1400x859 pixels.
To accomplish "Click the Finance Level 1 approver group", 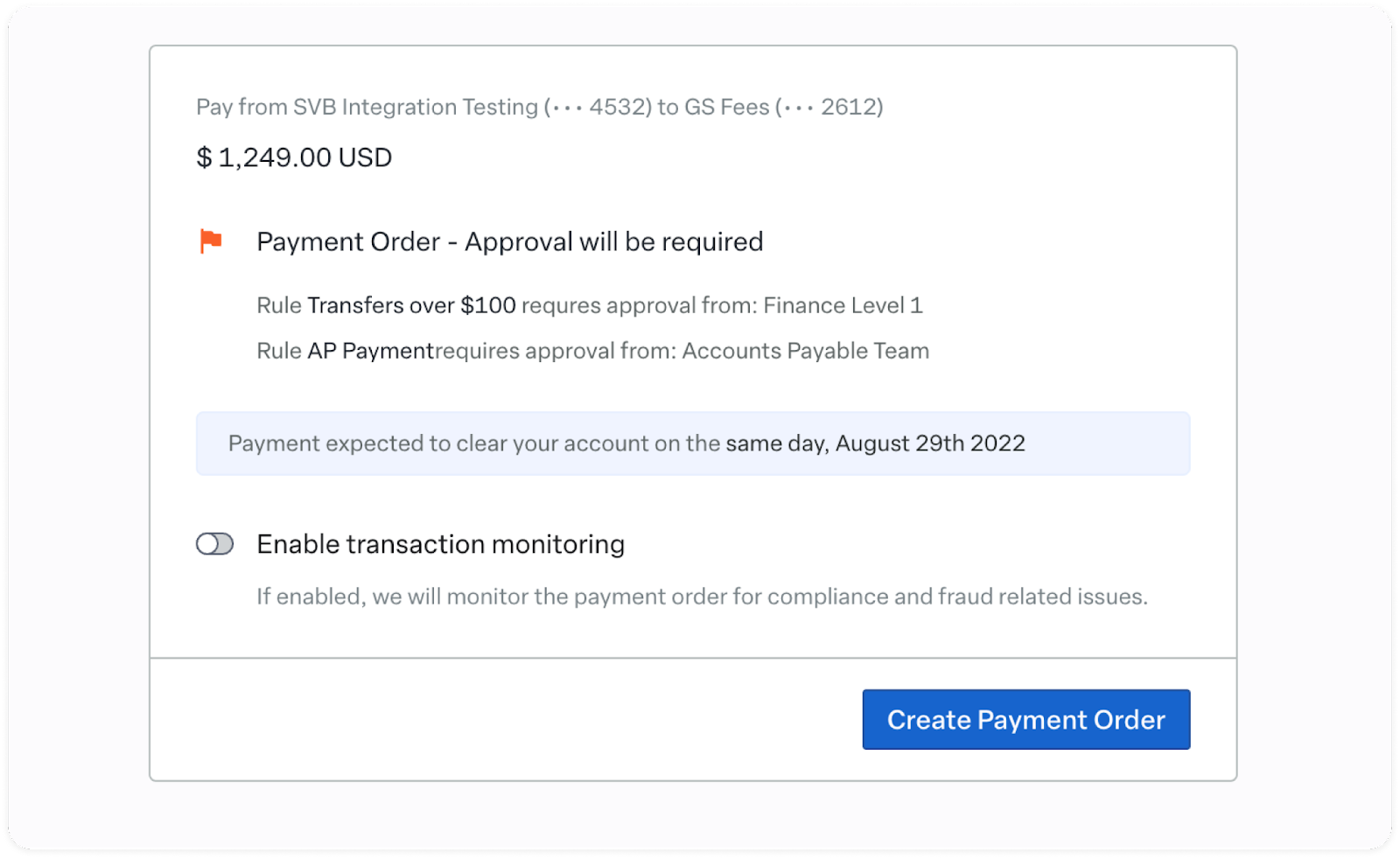I will pyautogui.click(x=842, y=304).
